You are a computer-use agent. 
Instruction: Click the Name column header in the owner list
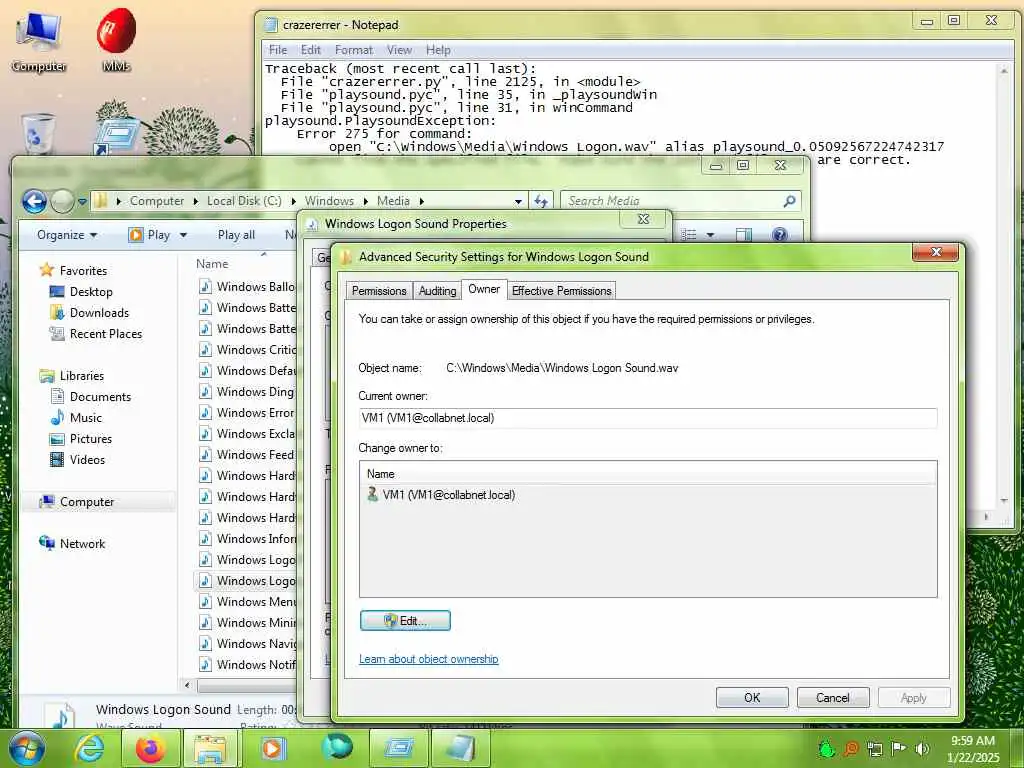(648, 474)
